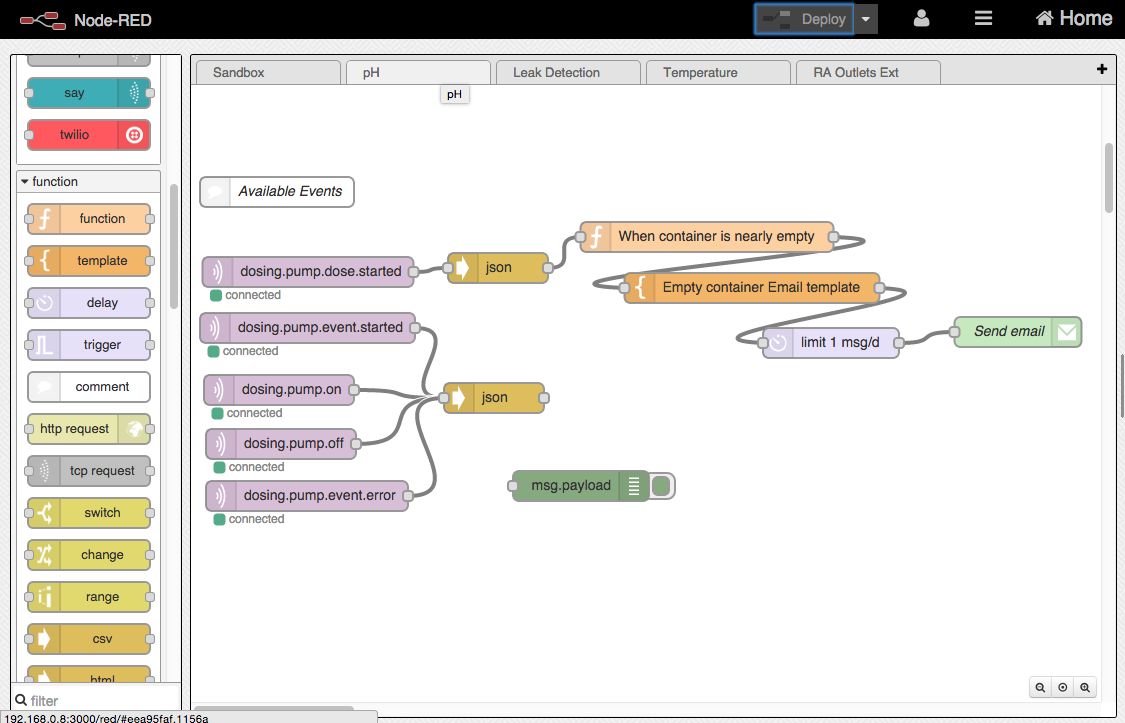The height and width of the screenshot is (723, 1125).
Task: Select the upper json node
Action: (x=498, y=268)
